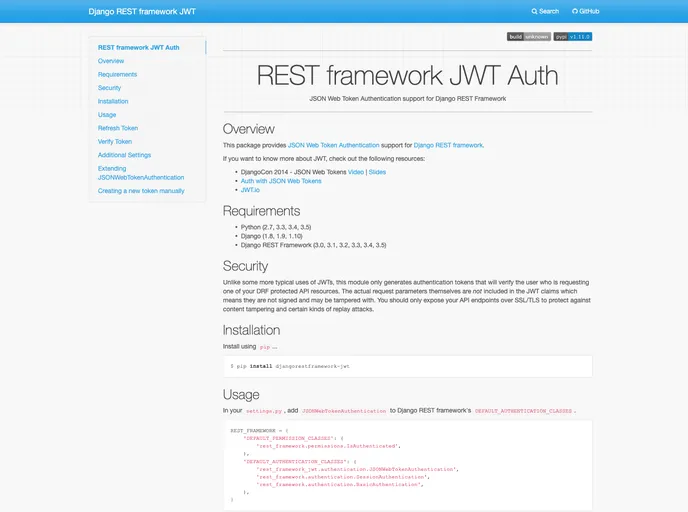Click the Security section heading

245,266
